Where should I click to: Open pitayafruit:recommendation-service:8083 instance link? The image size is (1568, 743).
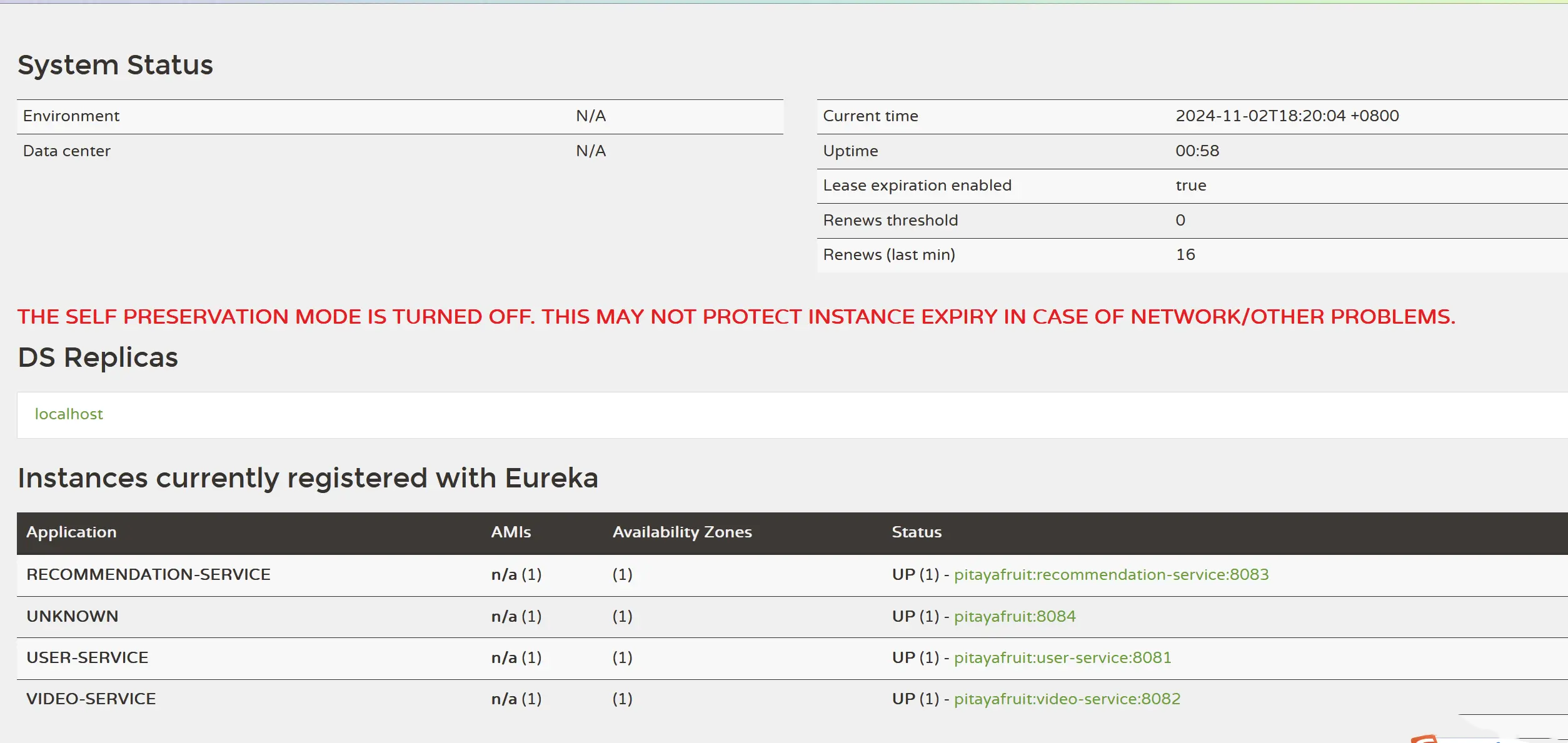(x=1111, y=575)
